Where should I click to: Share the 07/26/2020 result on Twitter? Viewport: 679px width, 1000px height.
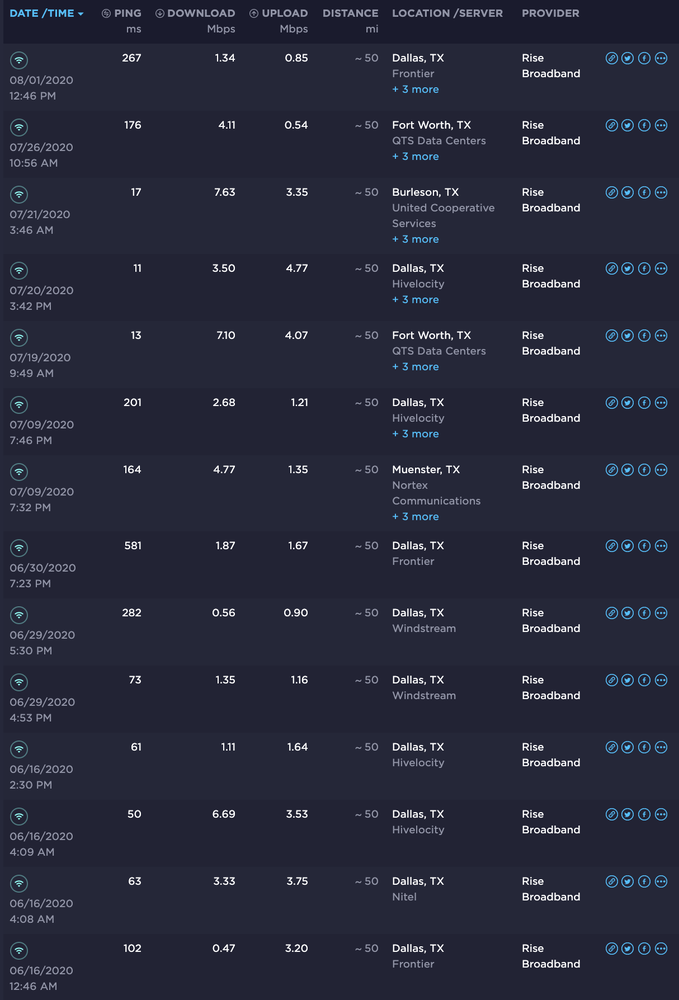pos(627,125)
